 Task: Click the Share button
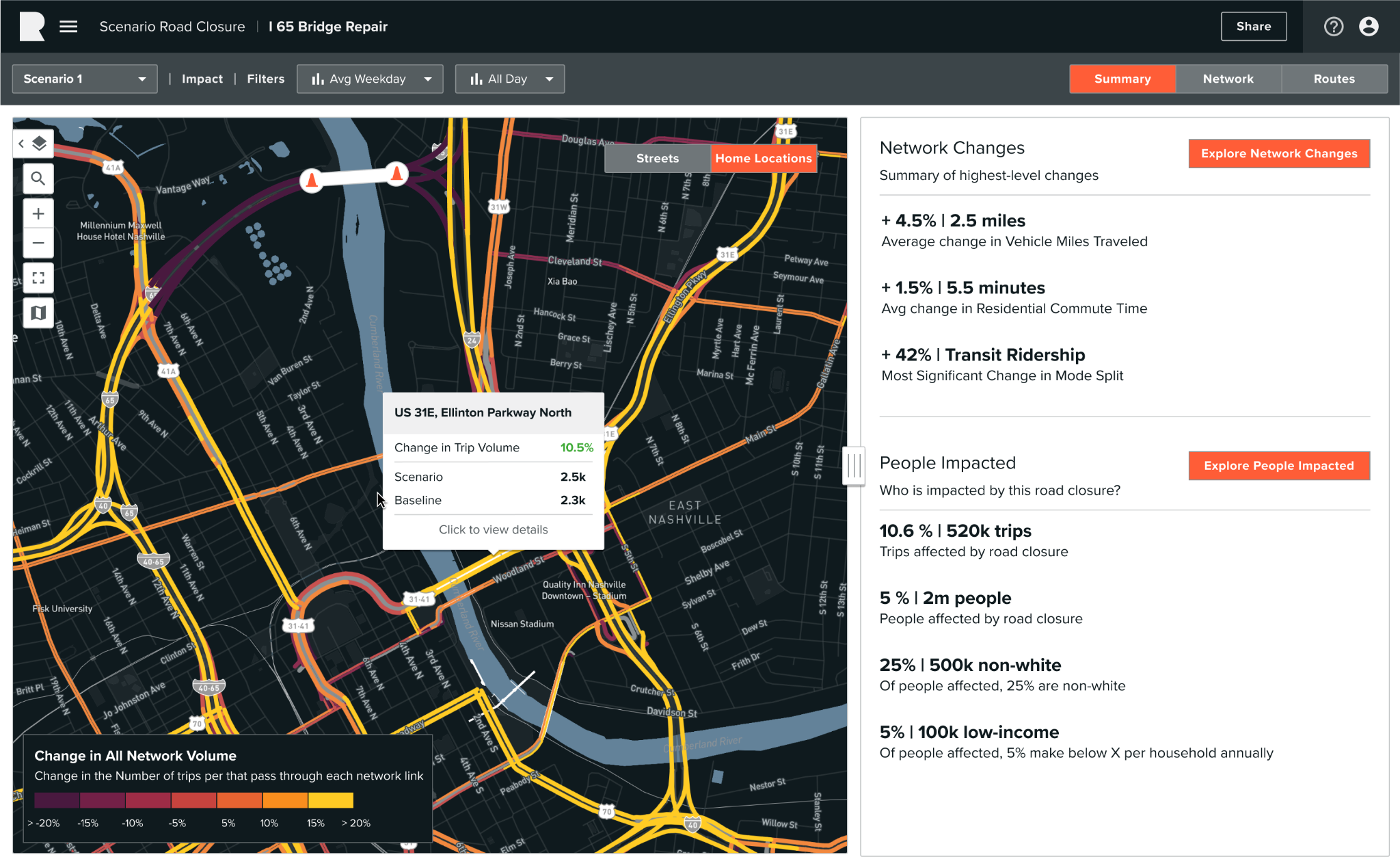tap(1253, 27)
